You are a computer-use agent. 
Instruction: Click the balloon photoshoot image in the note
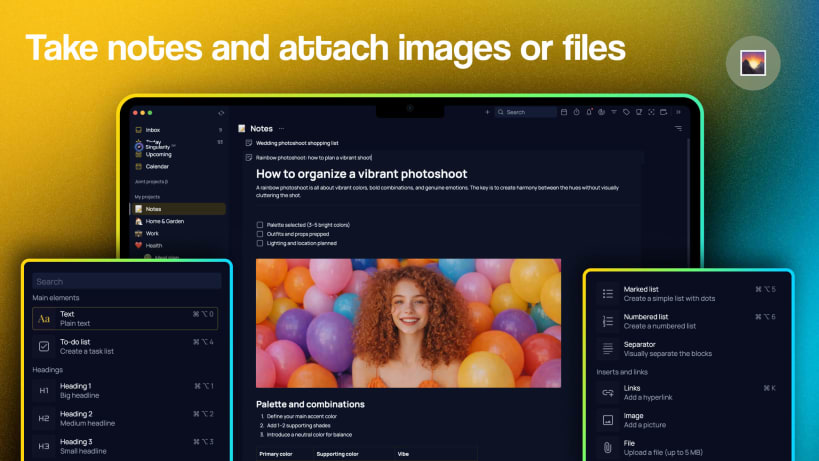[408, 323]
